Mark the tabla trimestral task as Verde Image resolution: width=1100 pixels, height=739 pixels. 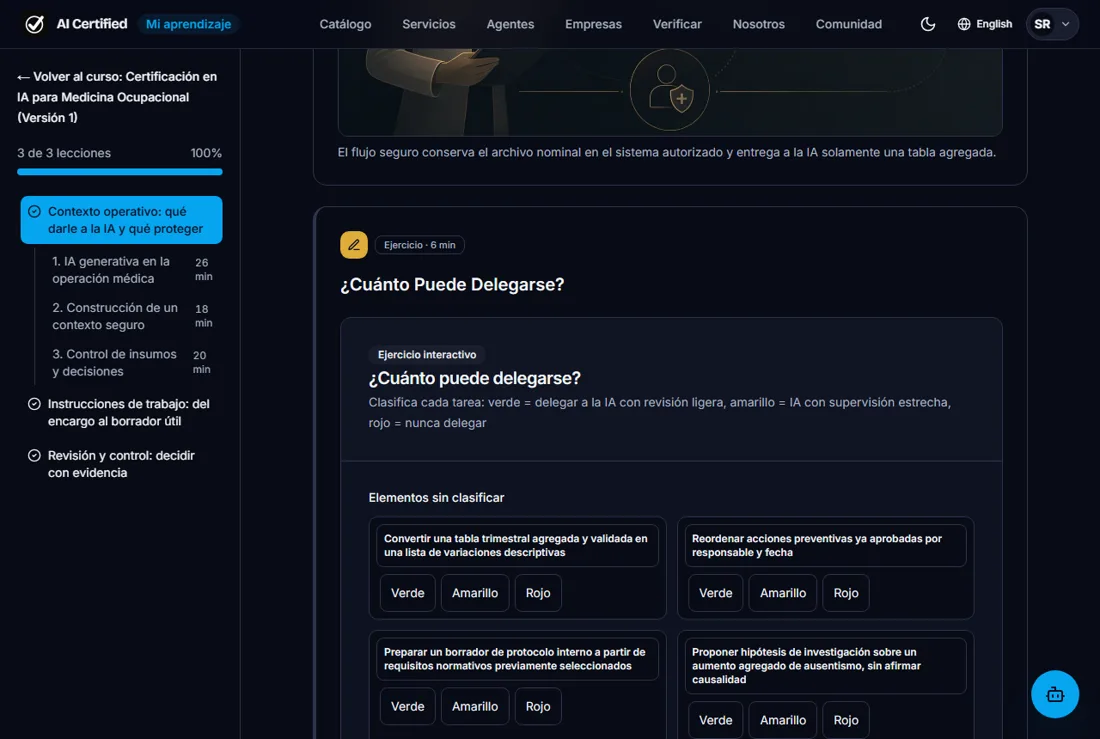[407, 593]
